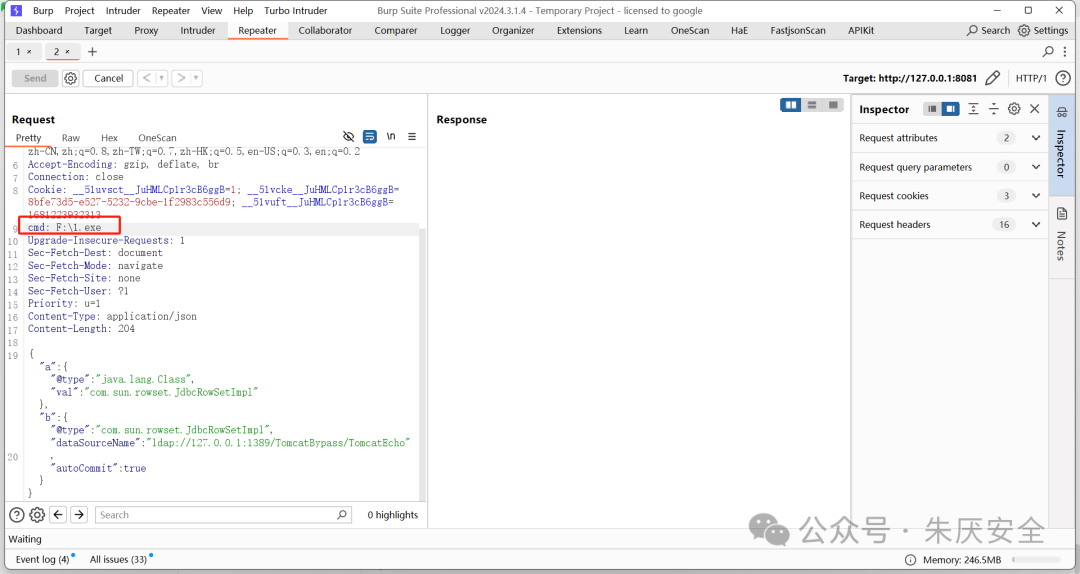The width and height of the screenshot is (1080, 574).
Task: Close Repeater tab 1
Action: (x=29, y=52)
